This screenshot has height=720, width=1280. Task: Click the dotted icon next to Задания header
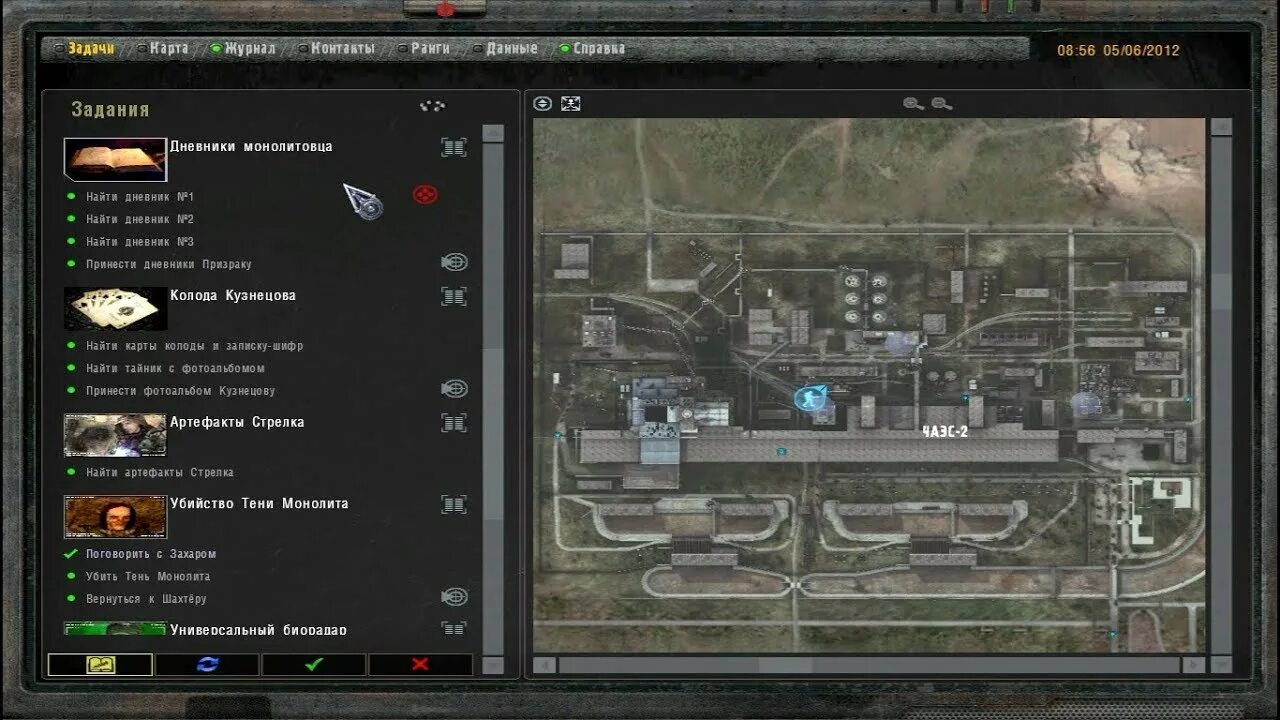point(432,105)
